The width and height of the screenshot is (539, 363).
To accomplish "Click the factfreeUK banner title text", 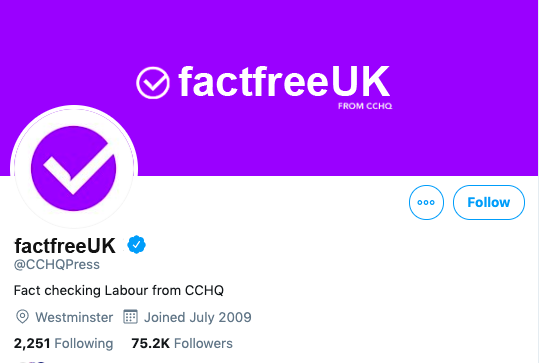I will click(x=284, y=81).
